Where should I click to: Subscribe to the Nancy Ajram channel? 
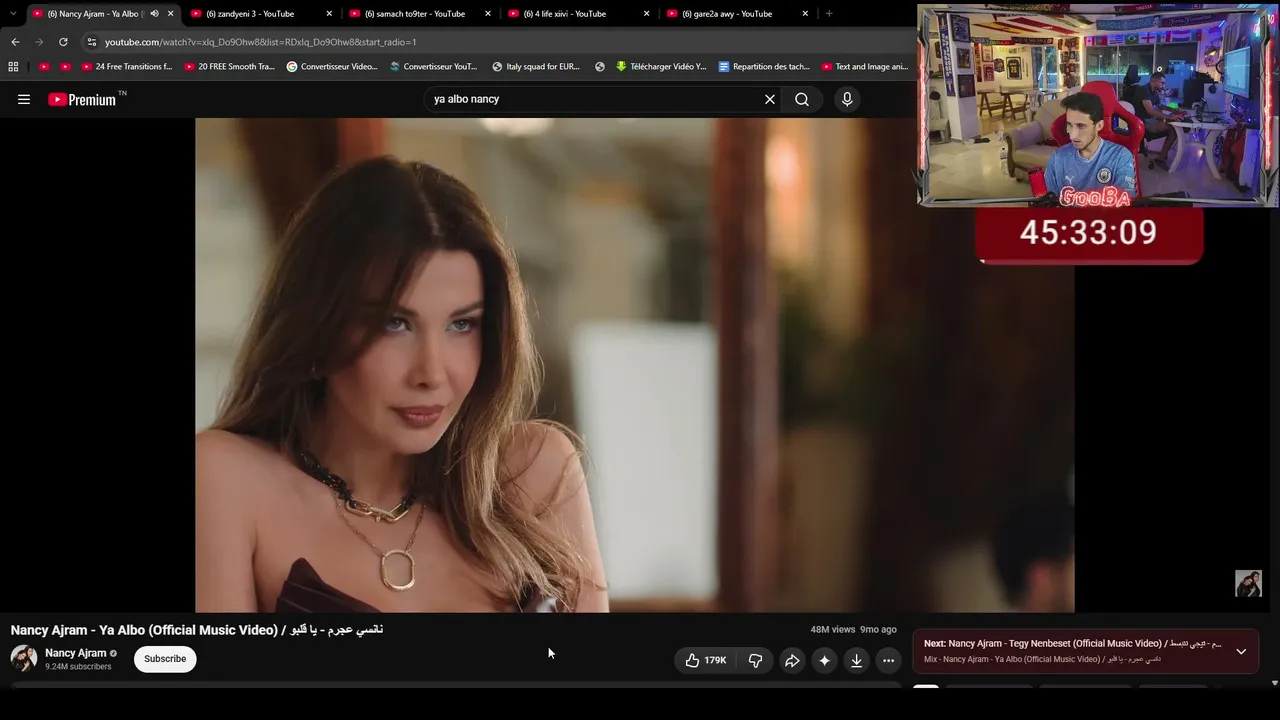click(x=165, y=659)
